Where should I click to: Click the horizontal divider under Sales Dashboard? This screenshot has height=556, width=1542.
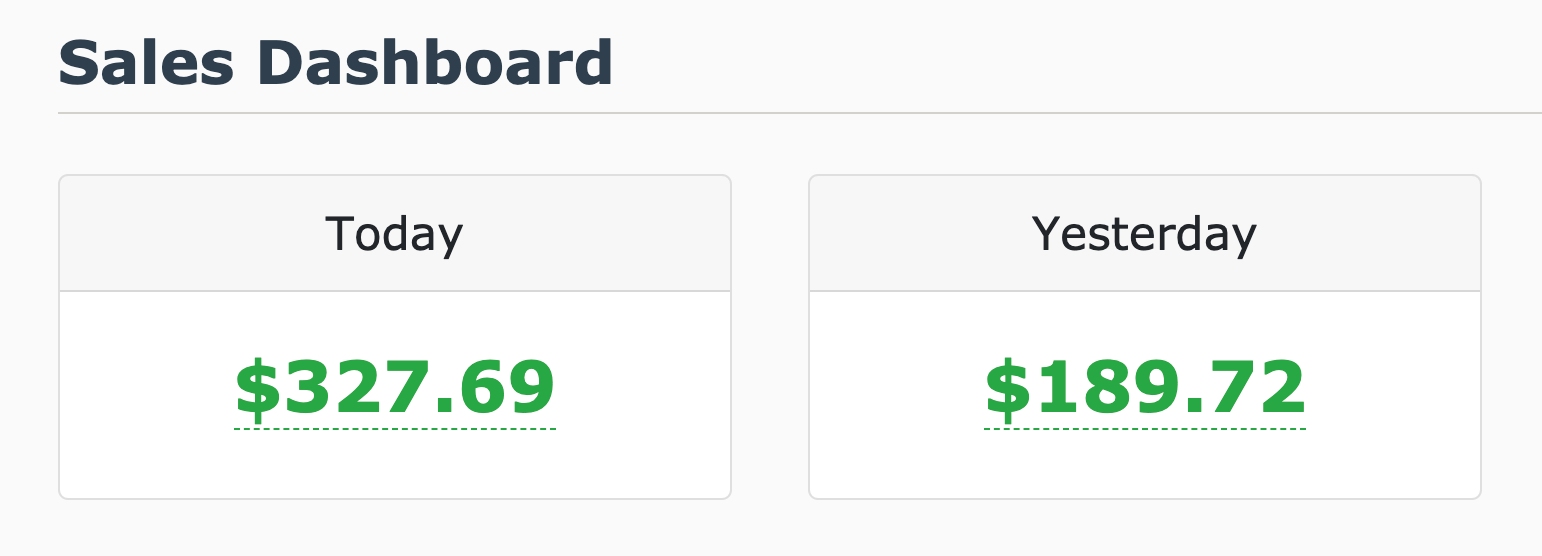[800, 113]
